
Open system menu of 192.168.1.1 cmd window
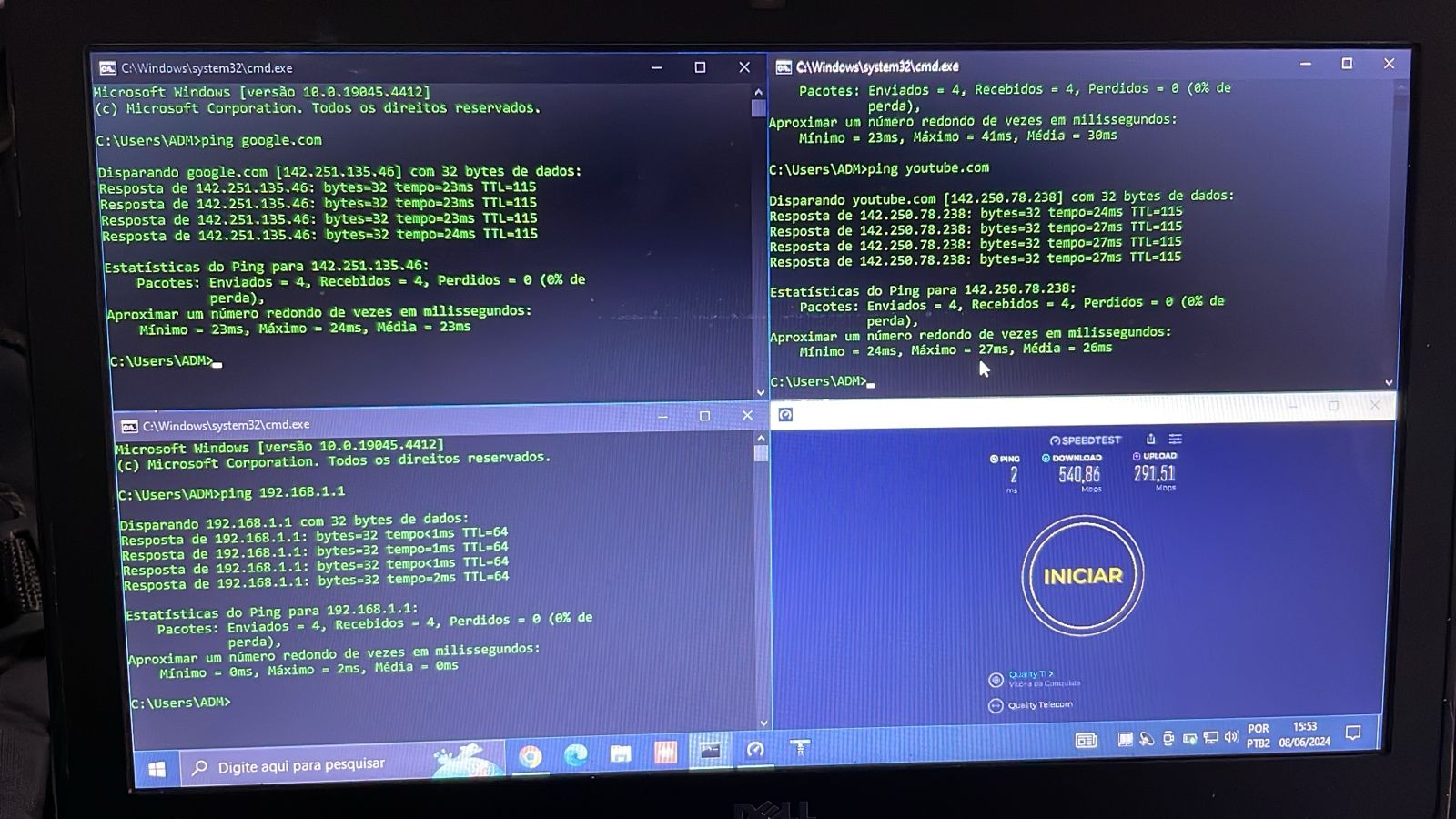coord(129,426)
